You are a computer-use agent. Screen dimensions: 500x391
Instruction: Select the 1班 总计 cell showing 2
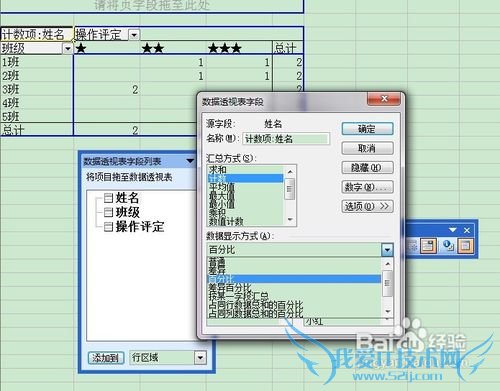click(x=288, y=62)
